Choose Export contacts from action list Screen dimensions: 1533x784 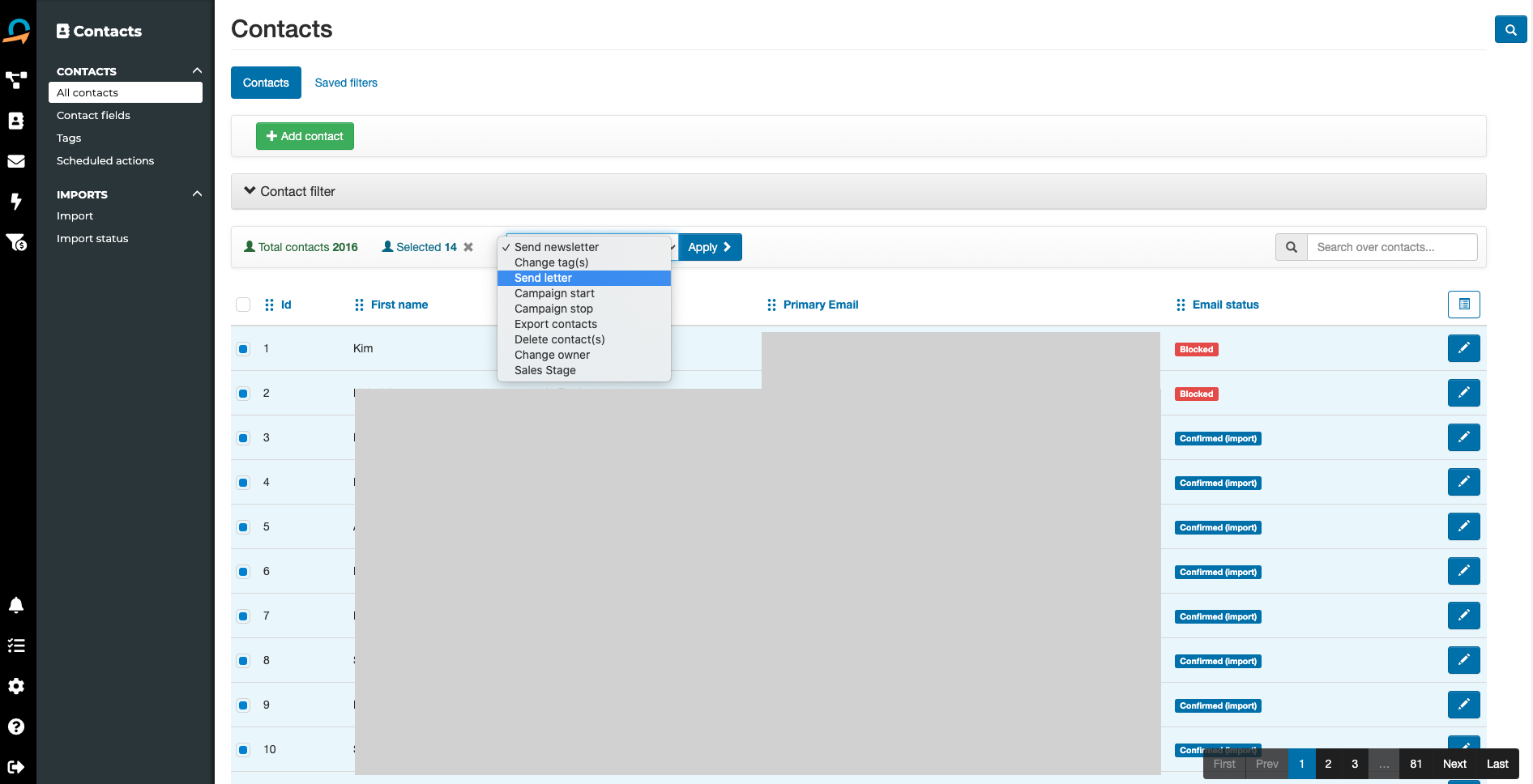(555, 324)
